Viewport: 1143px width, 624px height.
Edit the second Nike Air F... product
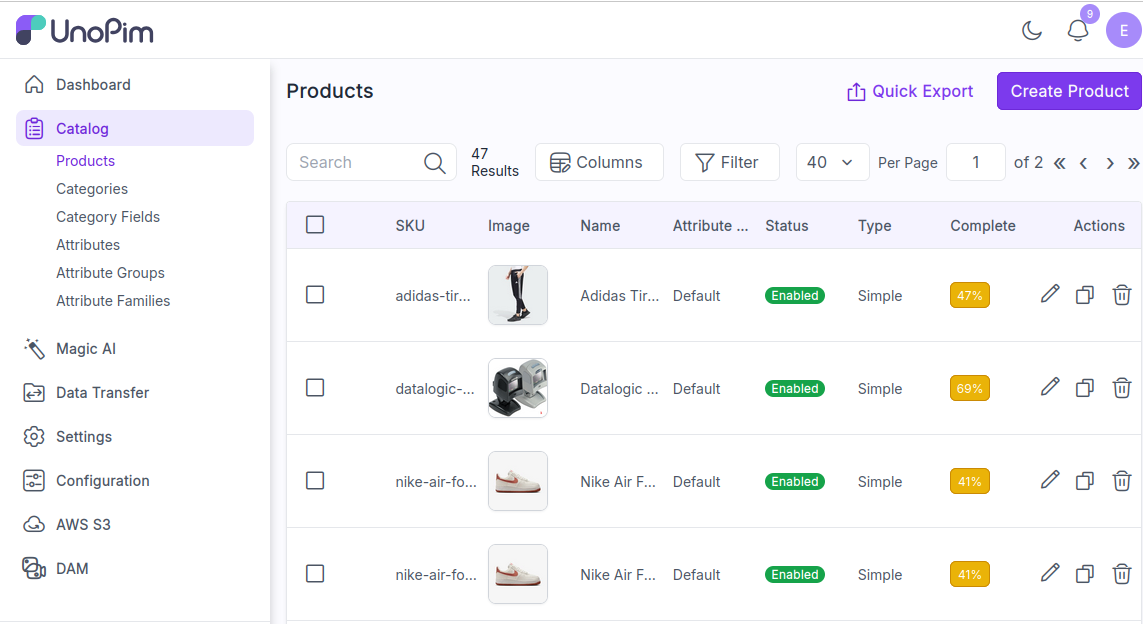point(1050,573)
